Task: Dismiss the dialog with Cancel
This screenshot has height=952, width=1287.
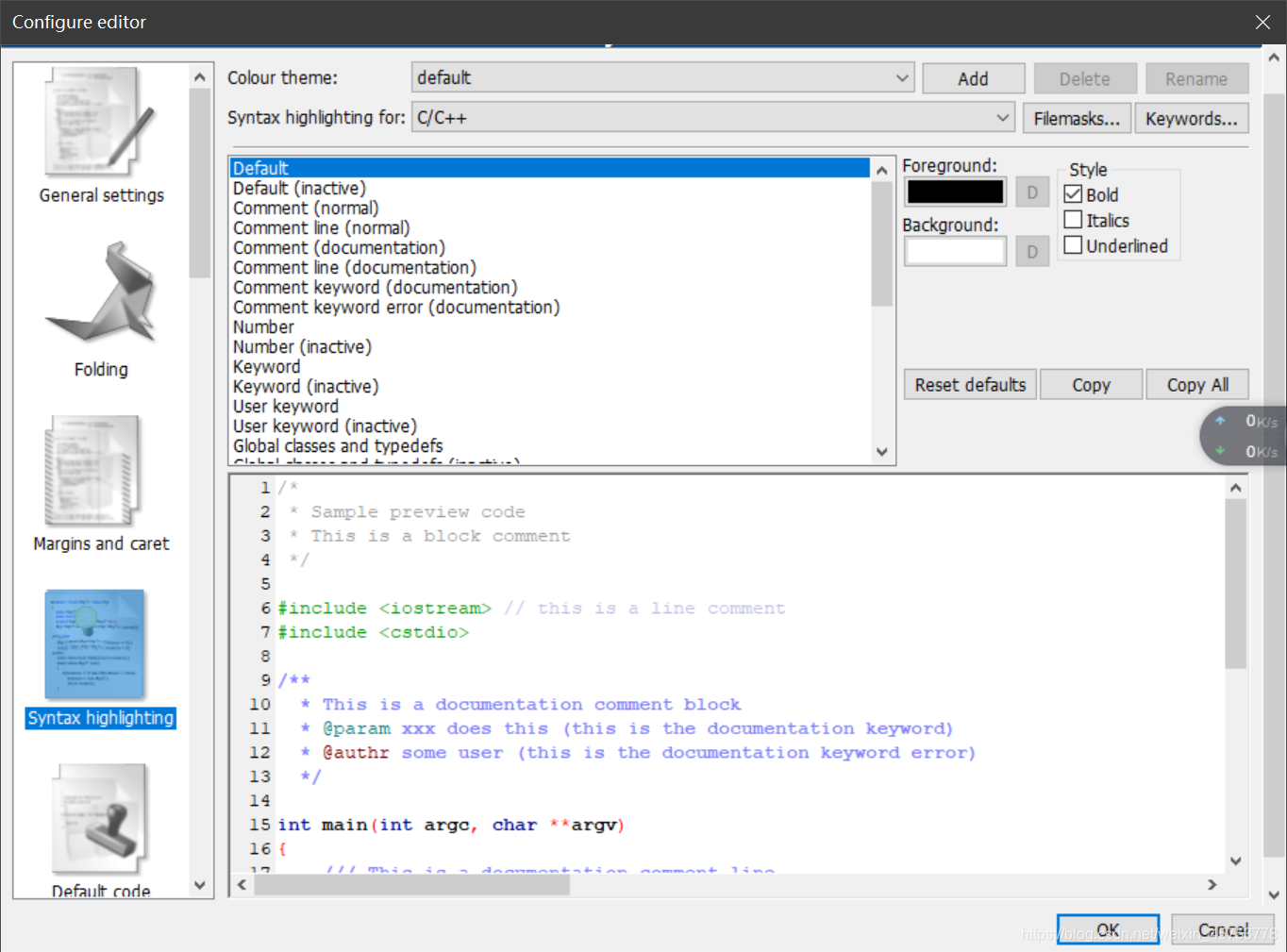Action: click(1223, 929)
